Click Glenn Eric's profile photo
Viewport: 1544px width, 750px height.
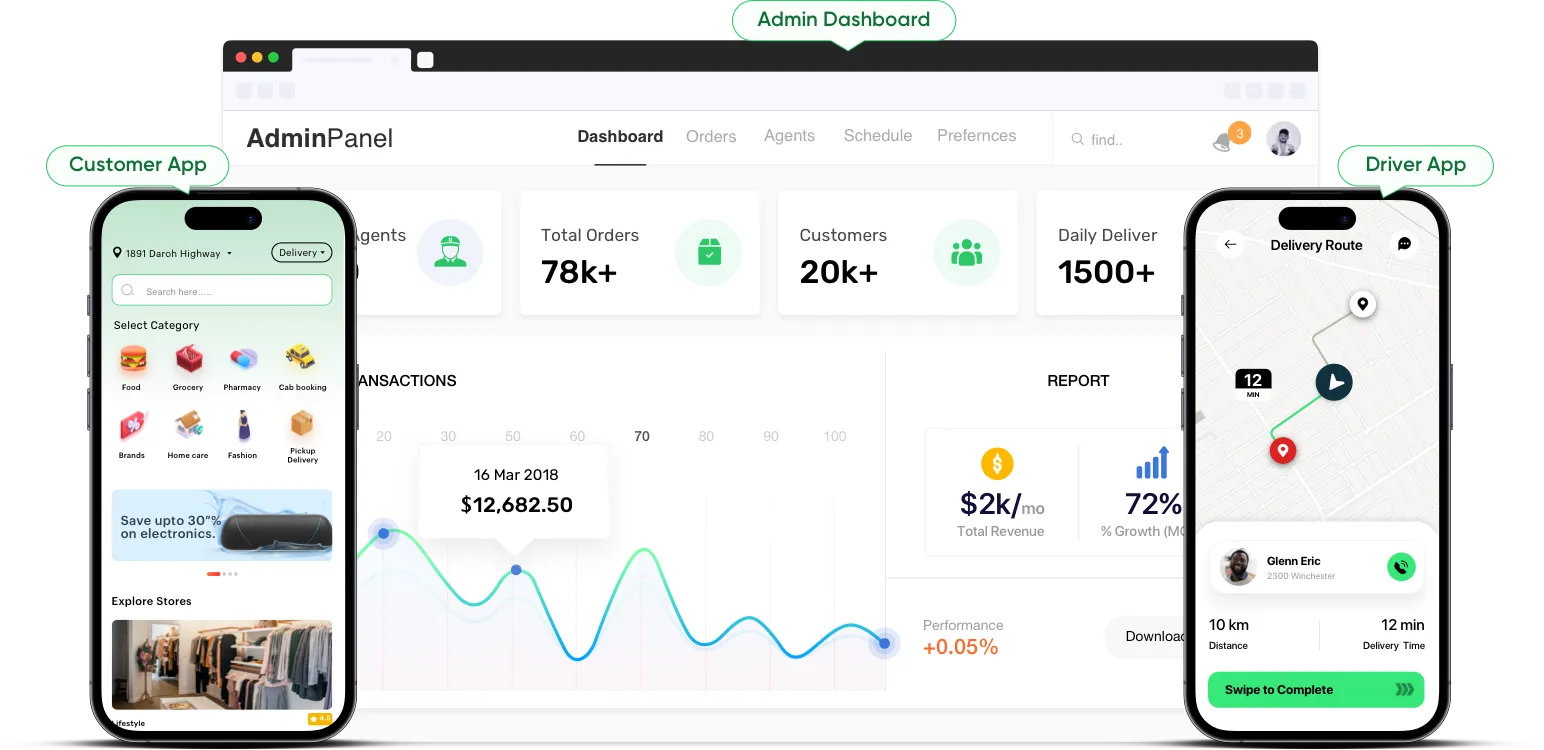tap(1239, 567)
